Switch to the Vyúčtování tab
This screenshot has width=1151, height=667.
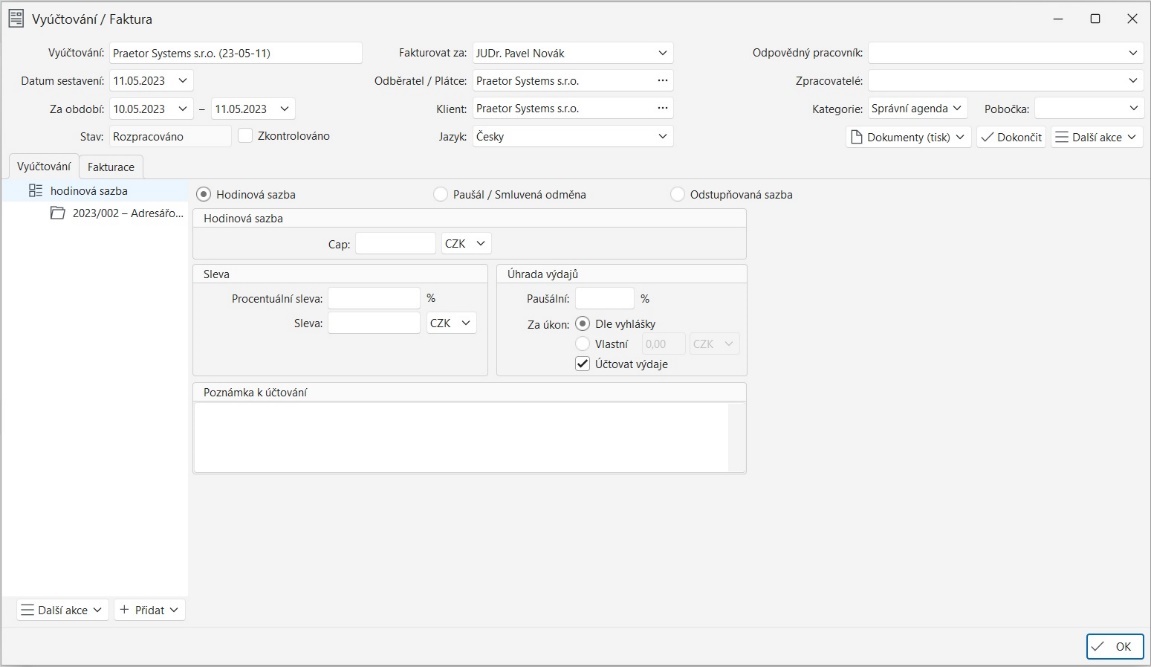pyautogui.click(x=43, y=166)
